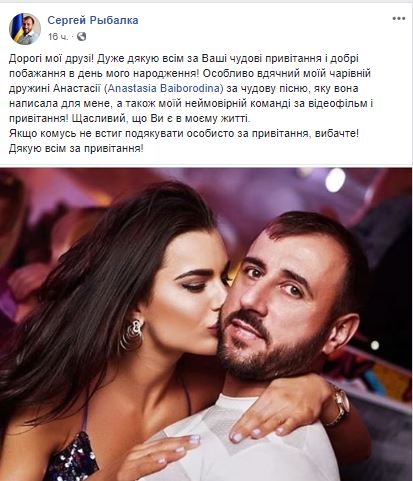The image size is (413, 481).
Task: Open the author name link Сергей Рыбалка
Action: tap(93, 20)
